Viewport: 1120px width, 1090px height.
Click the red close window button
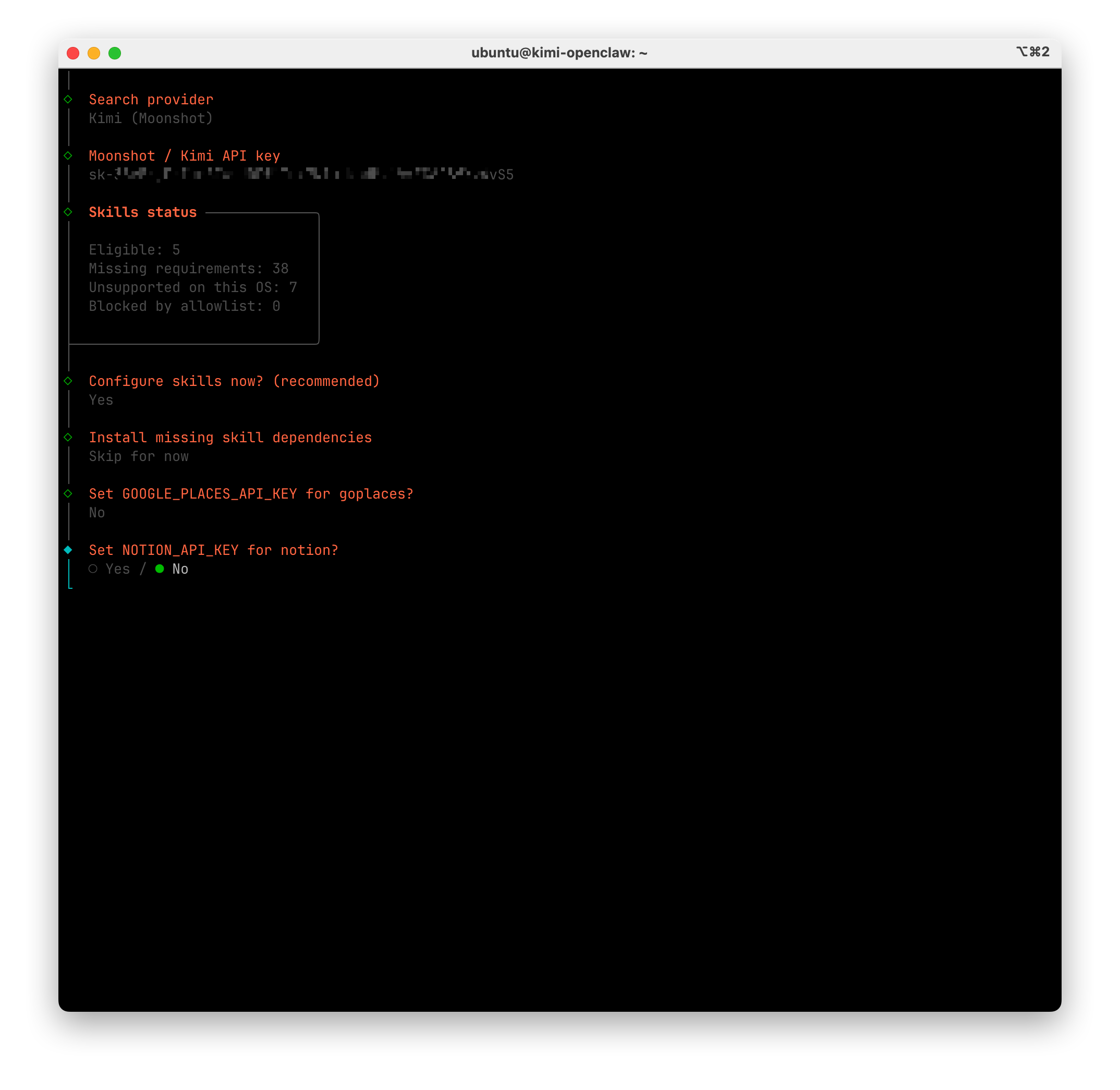[73, 53]
